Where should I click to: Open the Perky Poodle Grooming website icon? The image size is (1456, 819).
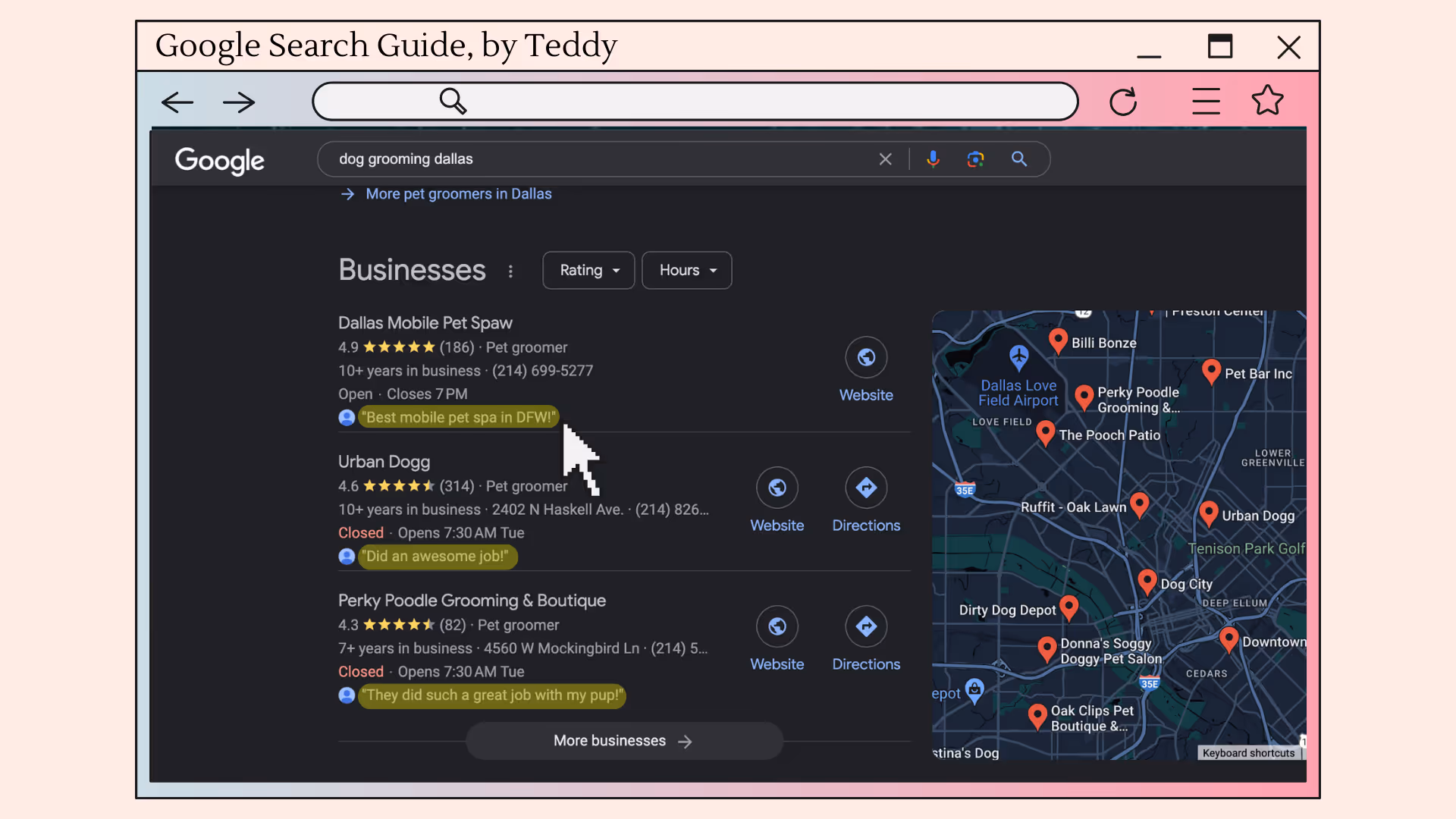click(777, 626)
